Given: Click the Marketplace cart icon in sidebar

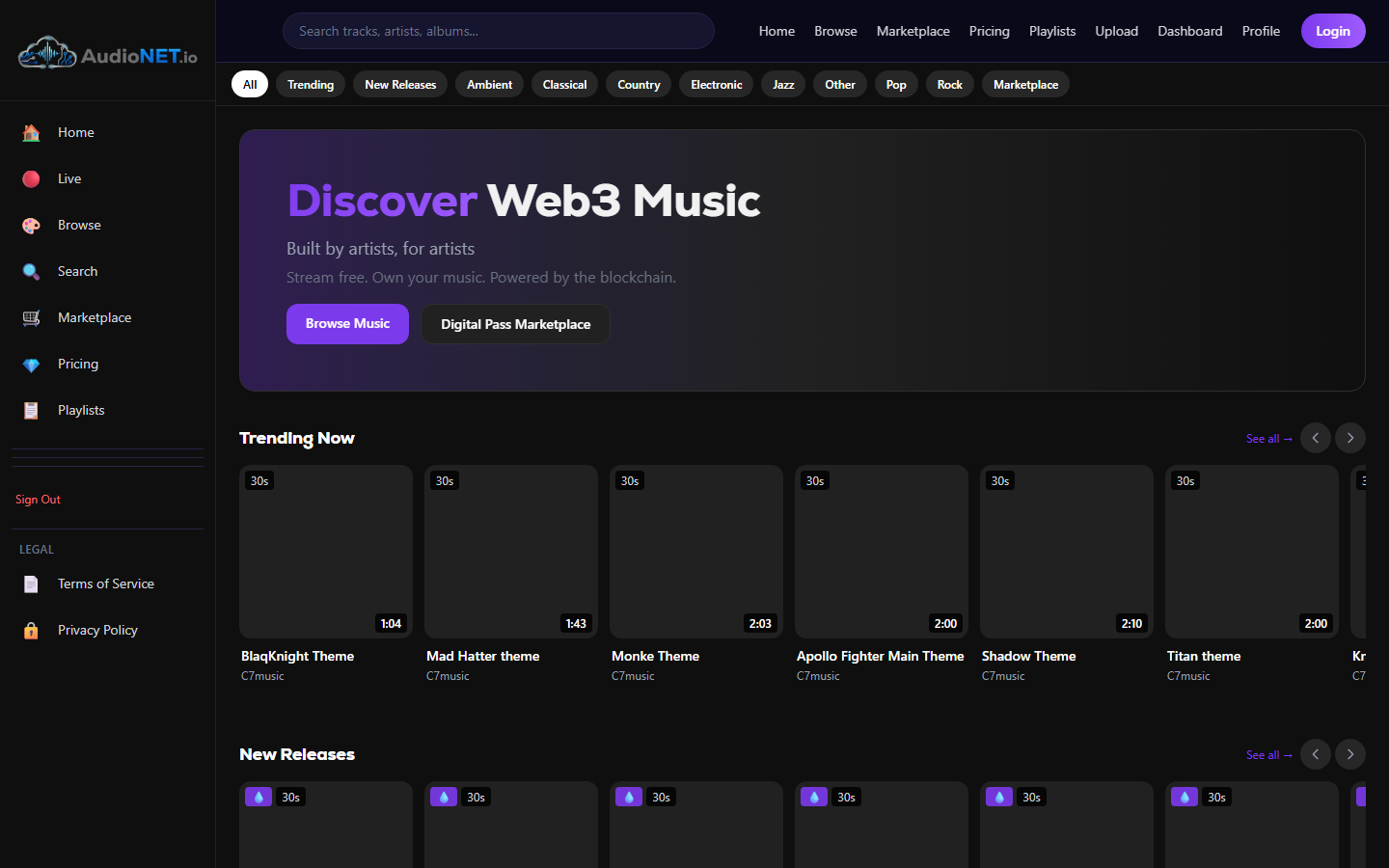Looking at the screenshot, I should point(31,318).
